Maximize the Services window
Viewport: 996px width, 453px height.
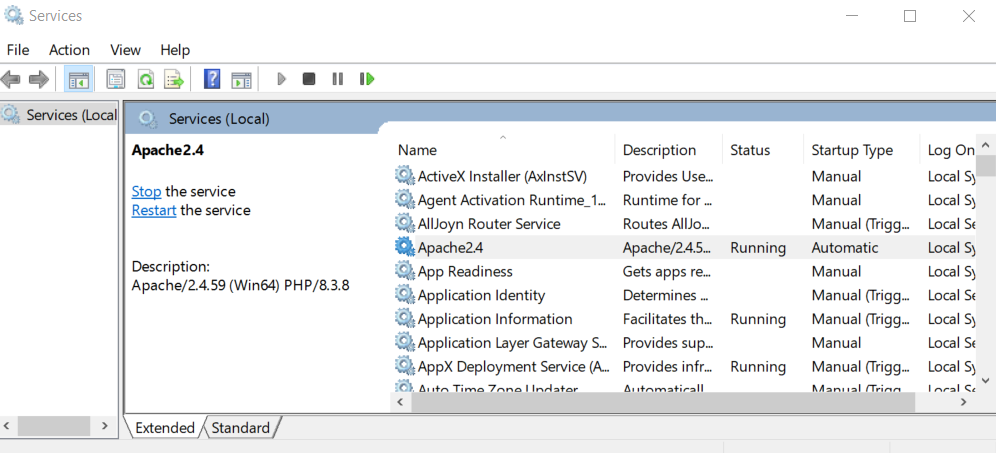(910, 16)
